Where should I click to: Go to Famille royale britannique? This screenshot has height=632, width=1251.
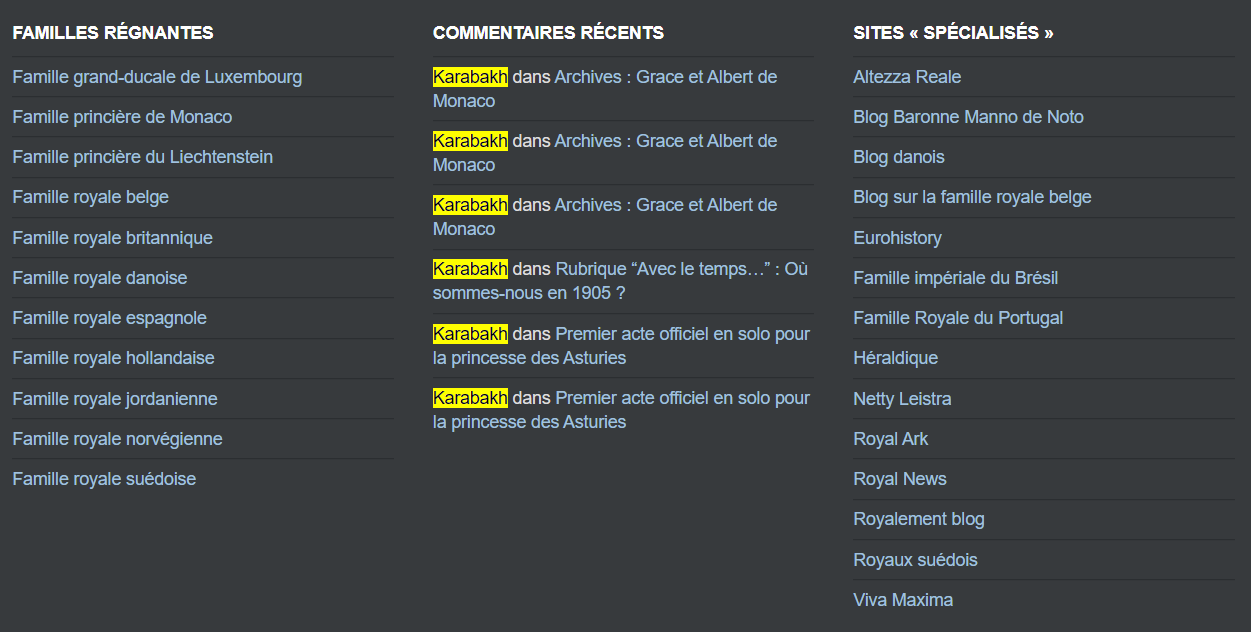pyautogui.click(x=112, y=238)
